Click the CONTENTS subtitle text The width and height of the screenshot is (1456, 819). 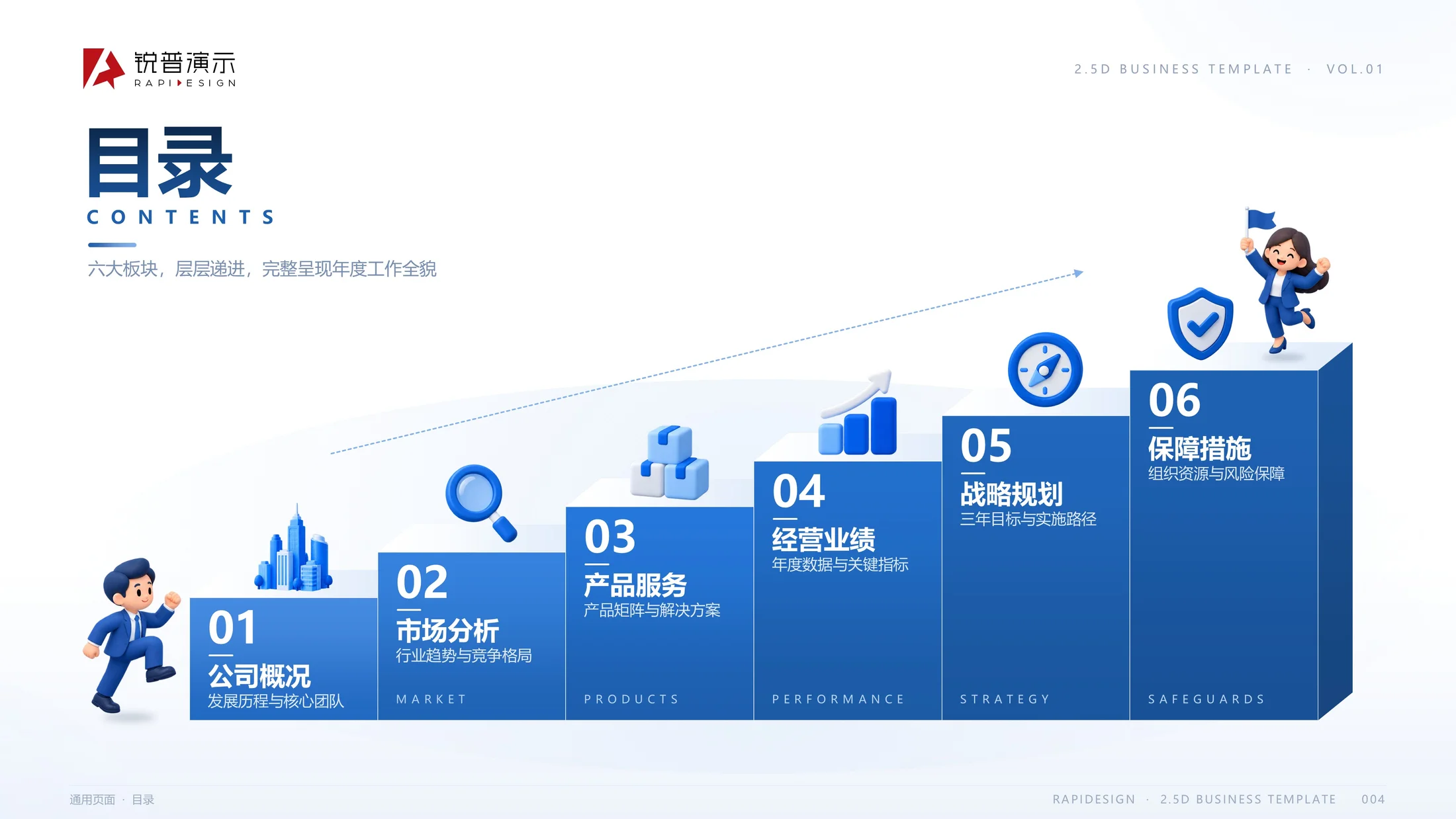(181, 217)
